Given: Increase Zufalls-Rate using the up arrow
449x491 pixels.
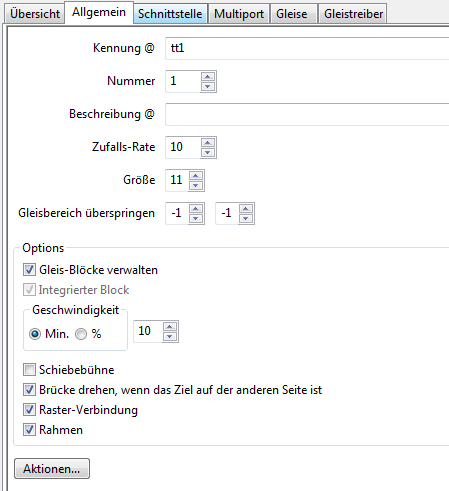Looking at the screenshot, I should point(208,143).
